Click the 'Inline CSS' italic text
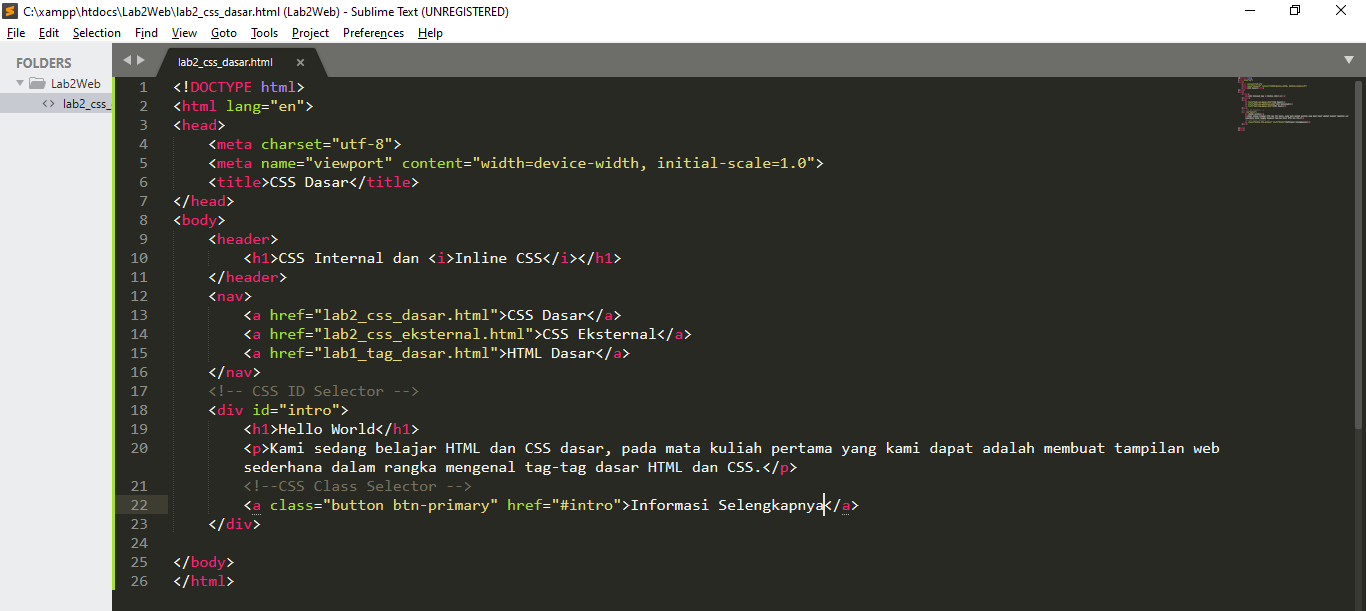The width and height of the screenshot is (1366, 611). (x=499, y=258)
